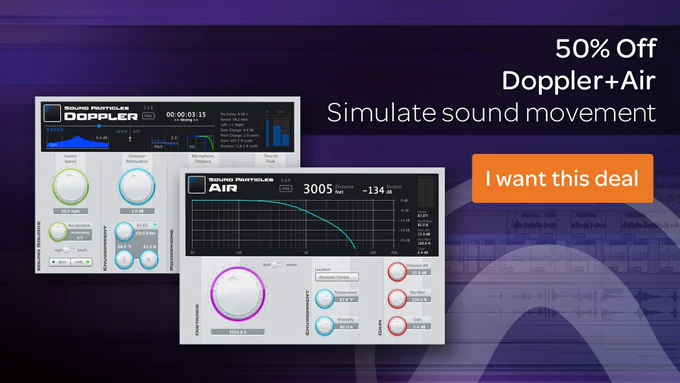
Task: Adjust the temperature knob under Air EQ in Doppler
Action: 124,259
